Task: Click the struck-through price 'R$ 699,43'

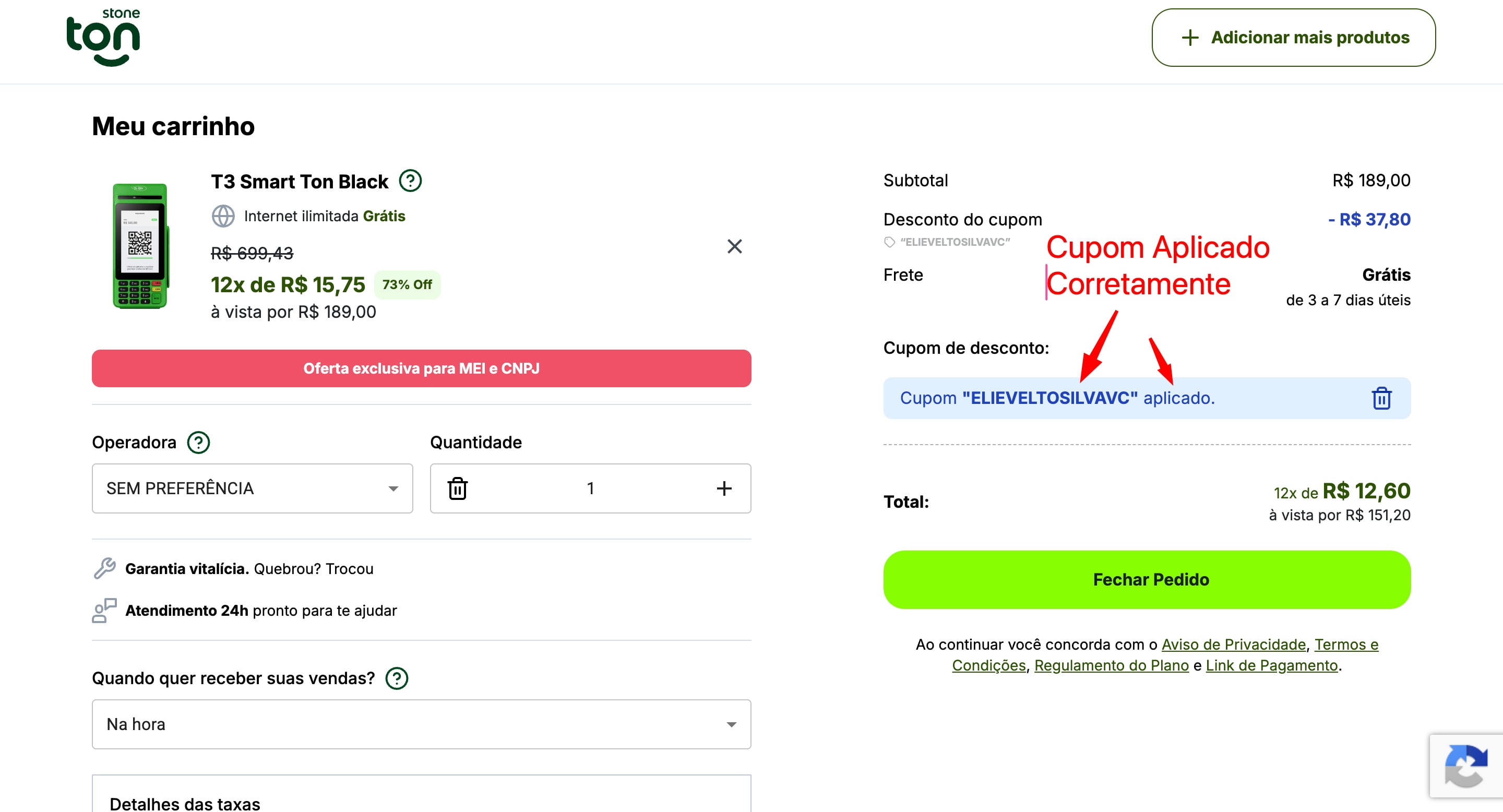Action: pyautogui.click(x=252, y=253)
